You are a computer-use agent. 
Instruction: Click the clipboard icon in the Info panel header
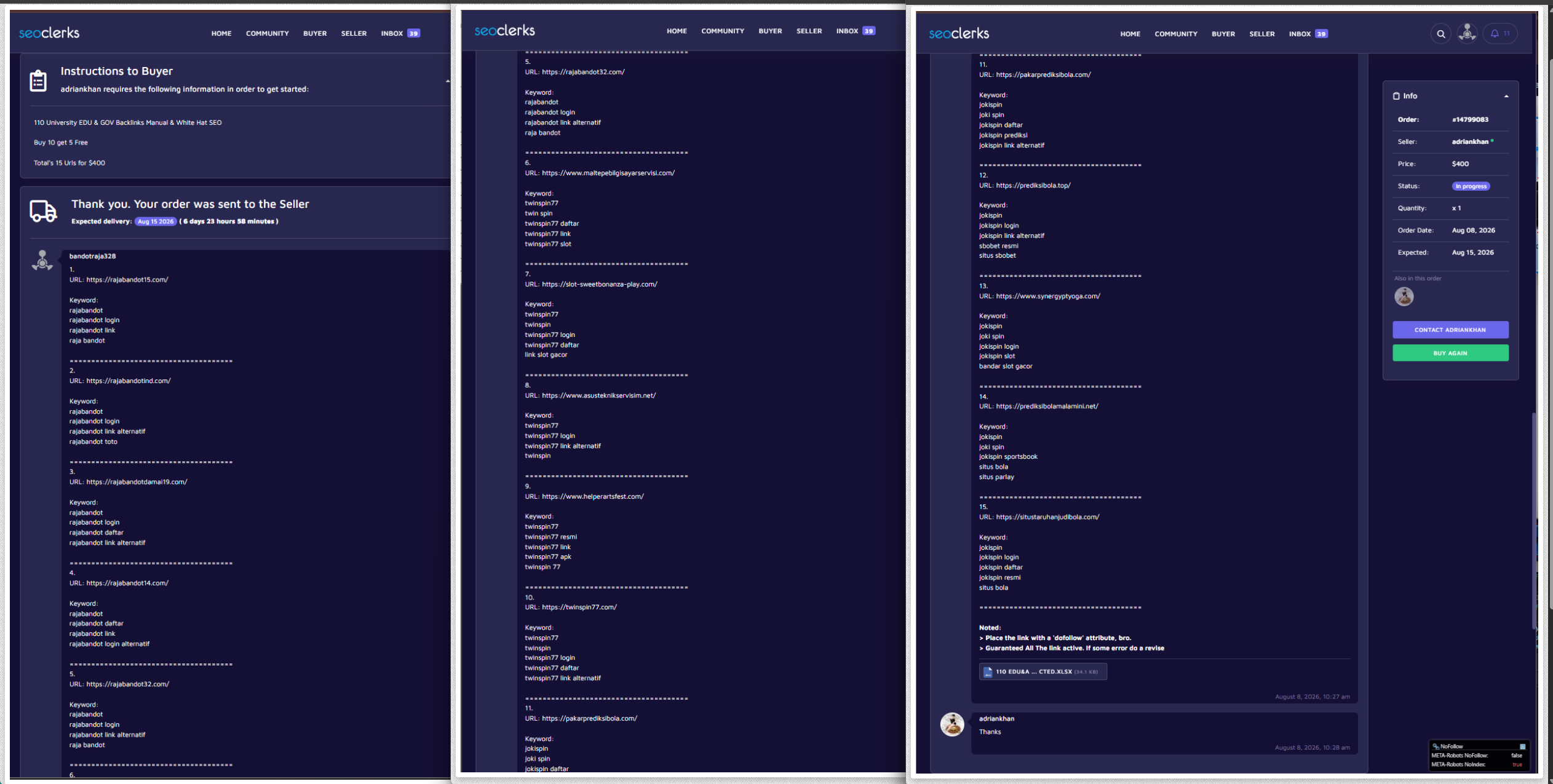(1396, 96)
